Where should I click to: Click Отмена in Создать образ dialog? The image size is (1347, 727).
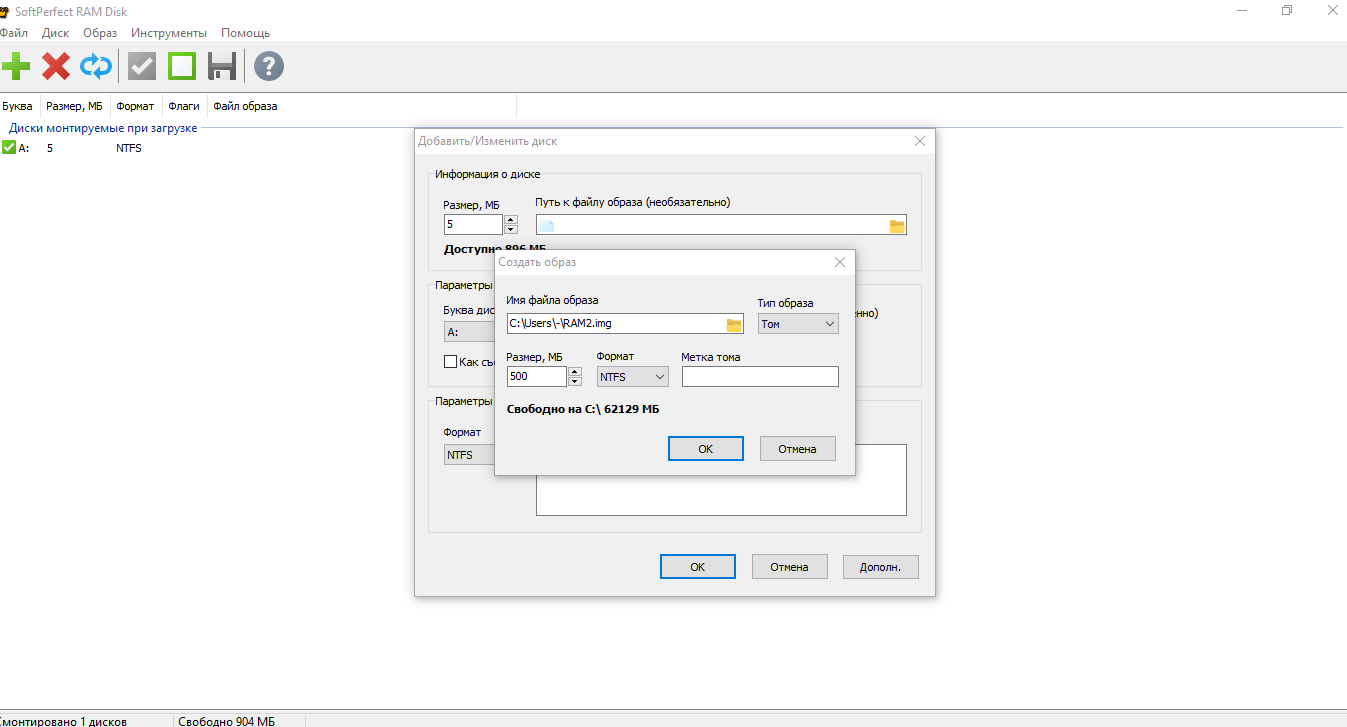click(797, 449)
